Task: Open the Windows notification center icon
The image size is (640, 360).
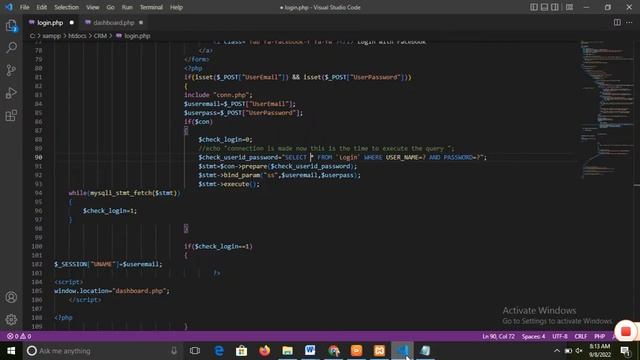Action: (x=625, y=351)
